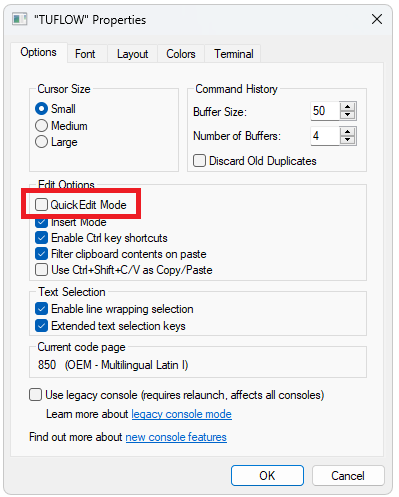
Task: Go to the Terminal tab
Action: [x=233, y=54]
